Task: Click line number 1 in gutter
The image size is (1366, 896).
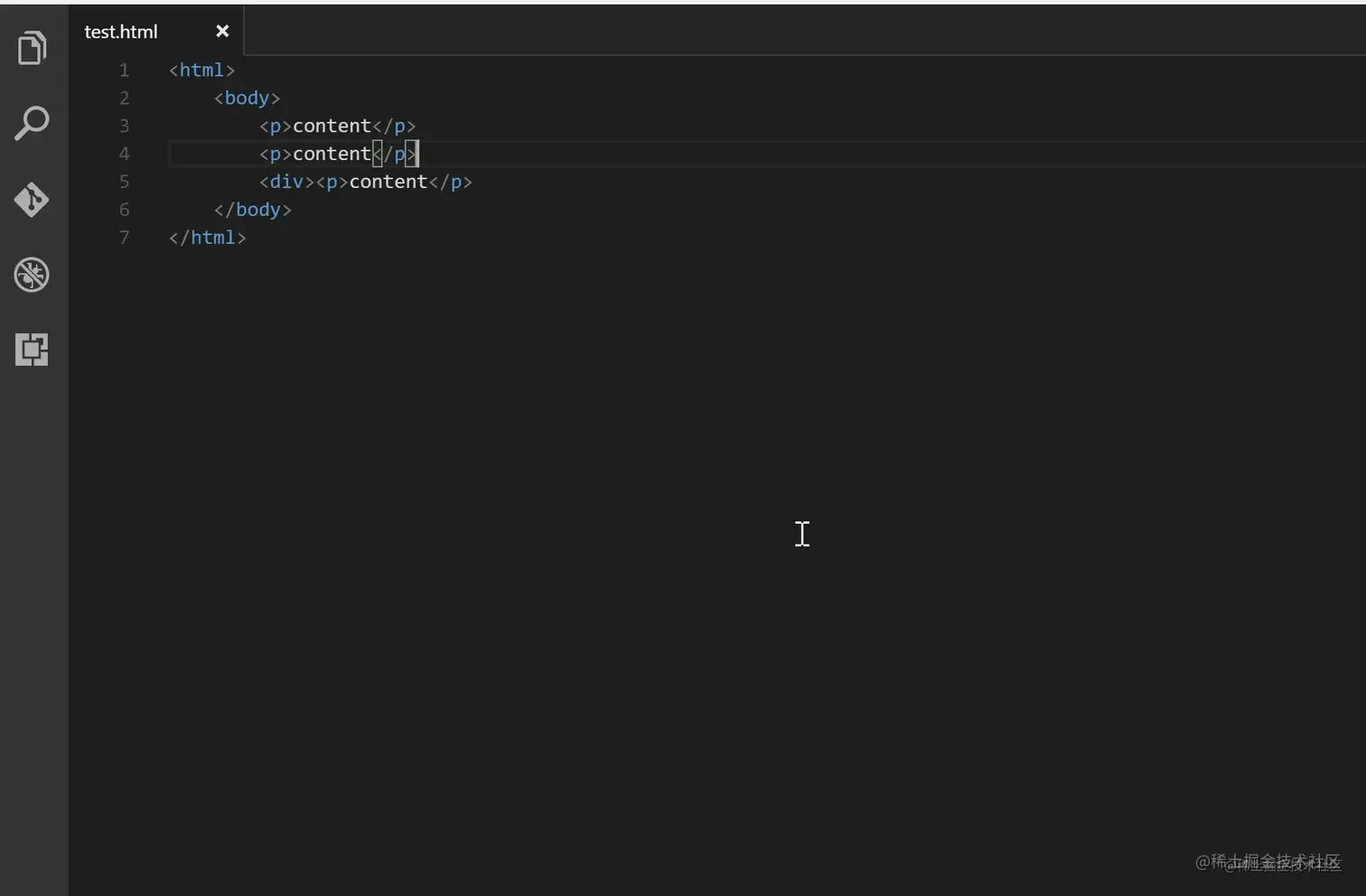Action: 125,70
